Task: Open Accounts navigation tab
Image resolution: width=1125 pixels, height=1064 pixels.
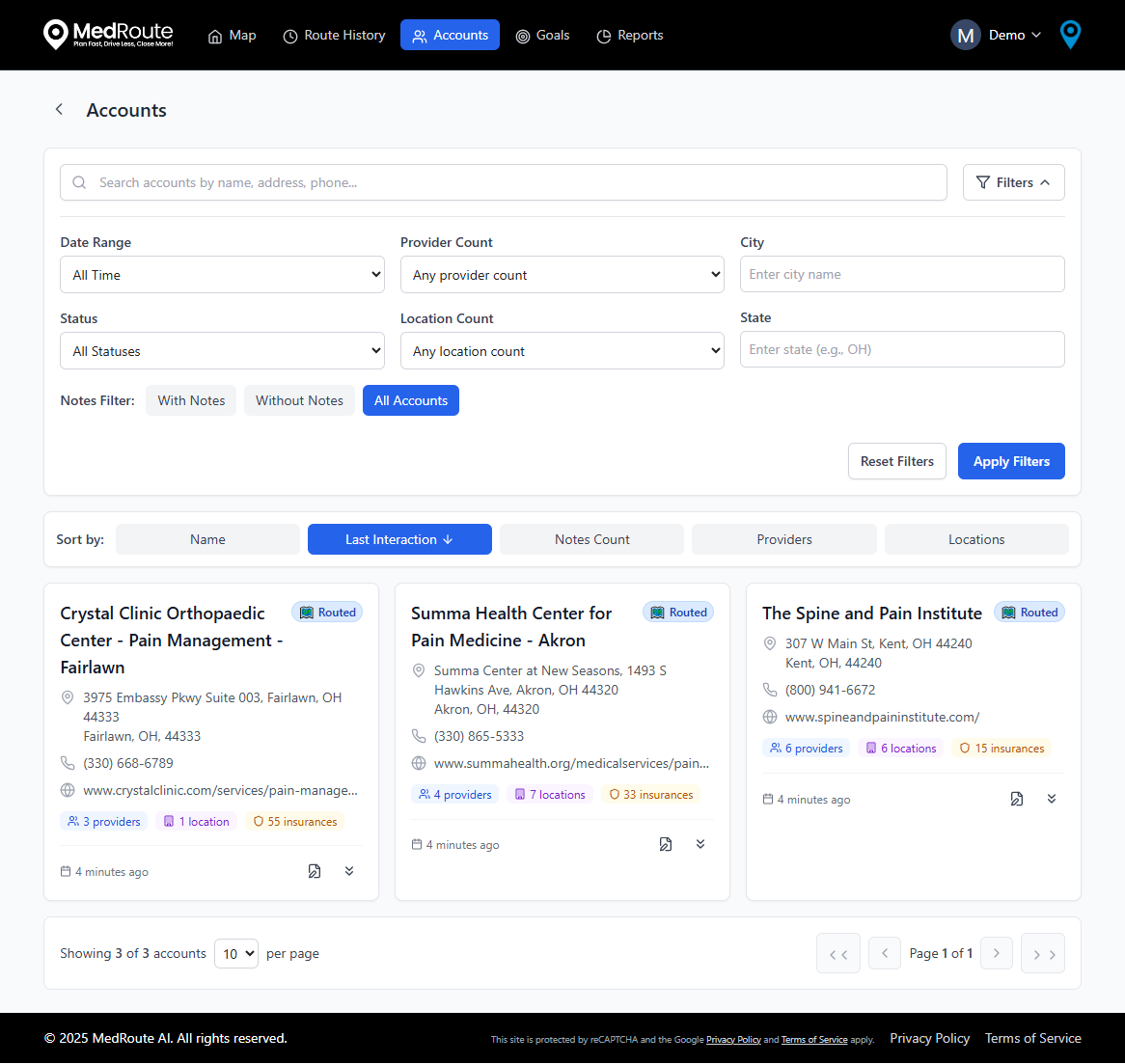Action: coord(450,35)
